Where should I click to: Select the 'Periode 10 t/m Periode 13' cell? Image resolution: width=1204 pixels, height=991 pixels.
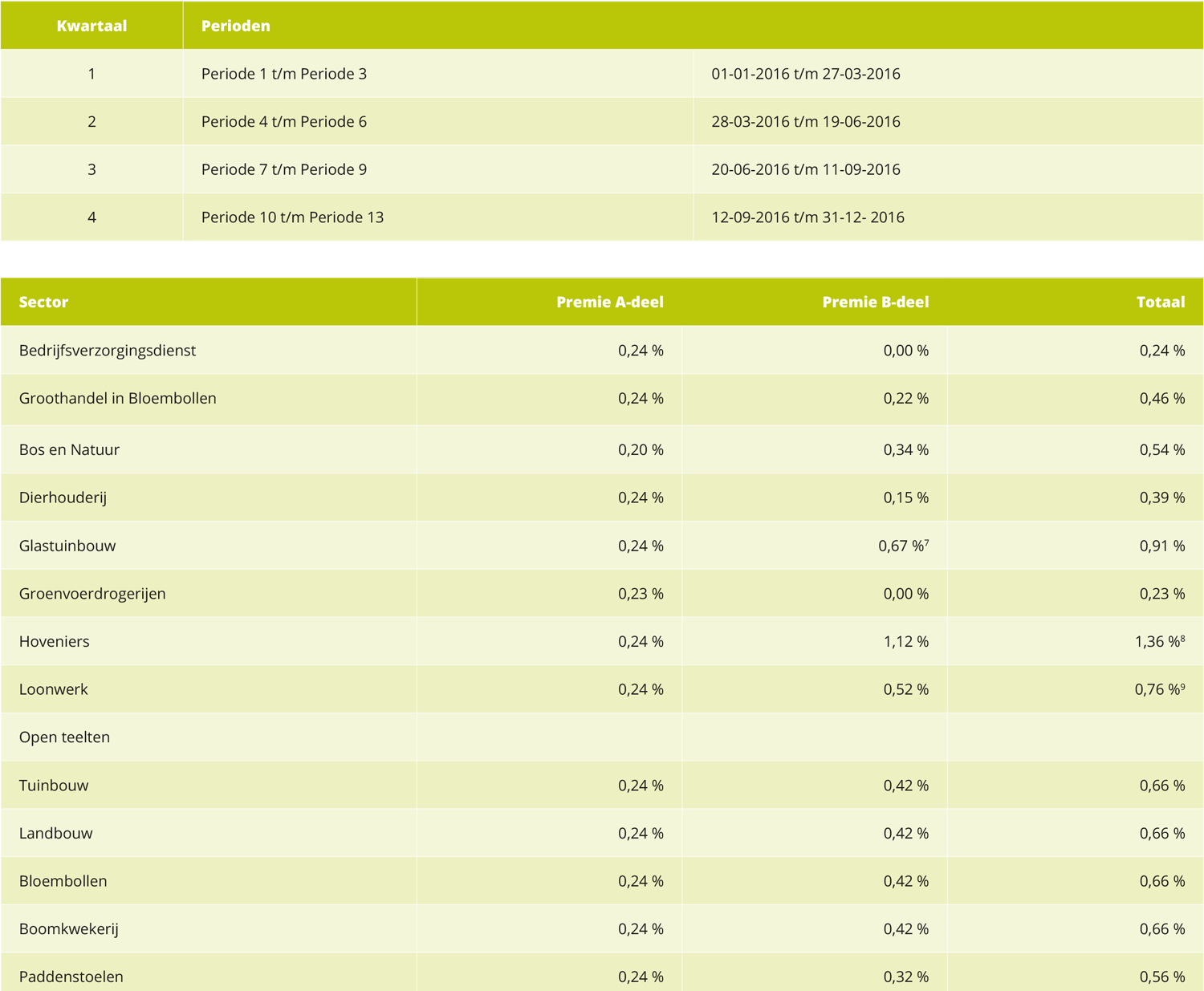pyautogui.click(x=292, y=217)
